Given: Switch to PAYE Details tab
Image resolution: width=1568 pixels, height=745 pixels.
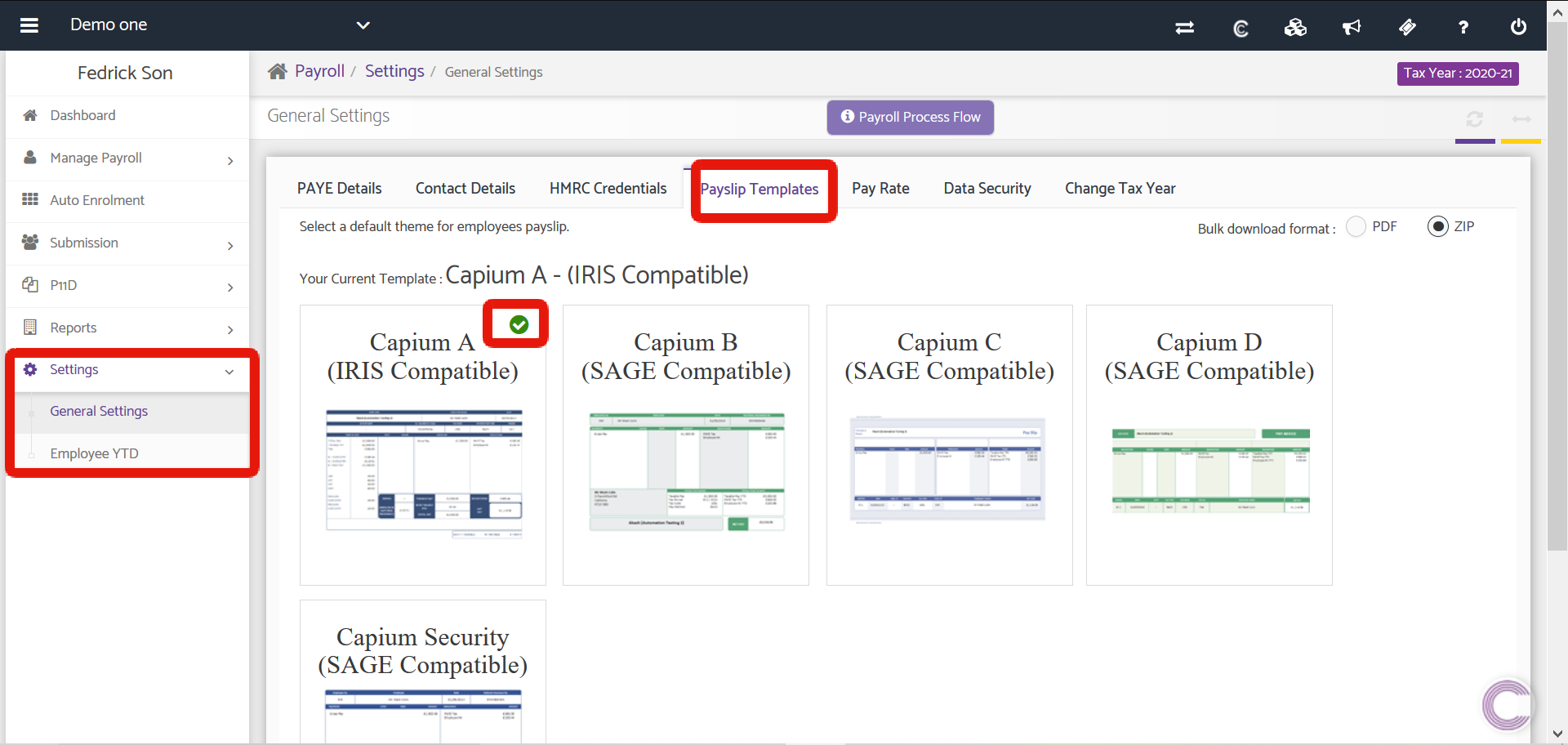Looking at the screenshot, I should (x=339, y=188).
